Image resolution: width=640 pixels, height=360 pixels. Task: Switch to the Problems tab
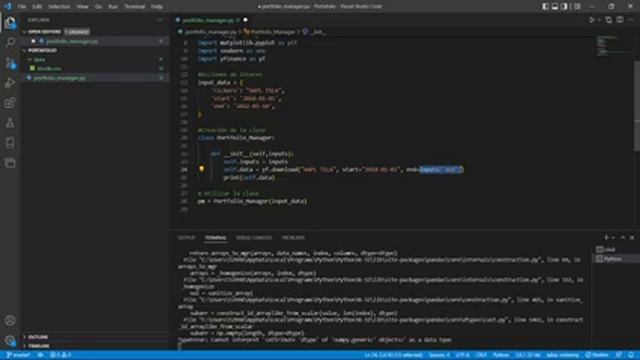pos(293,238)
